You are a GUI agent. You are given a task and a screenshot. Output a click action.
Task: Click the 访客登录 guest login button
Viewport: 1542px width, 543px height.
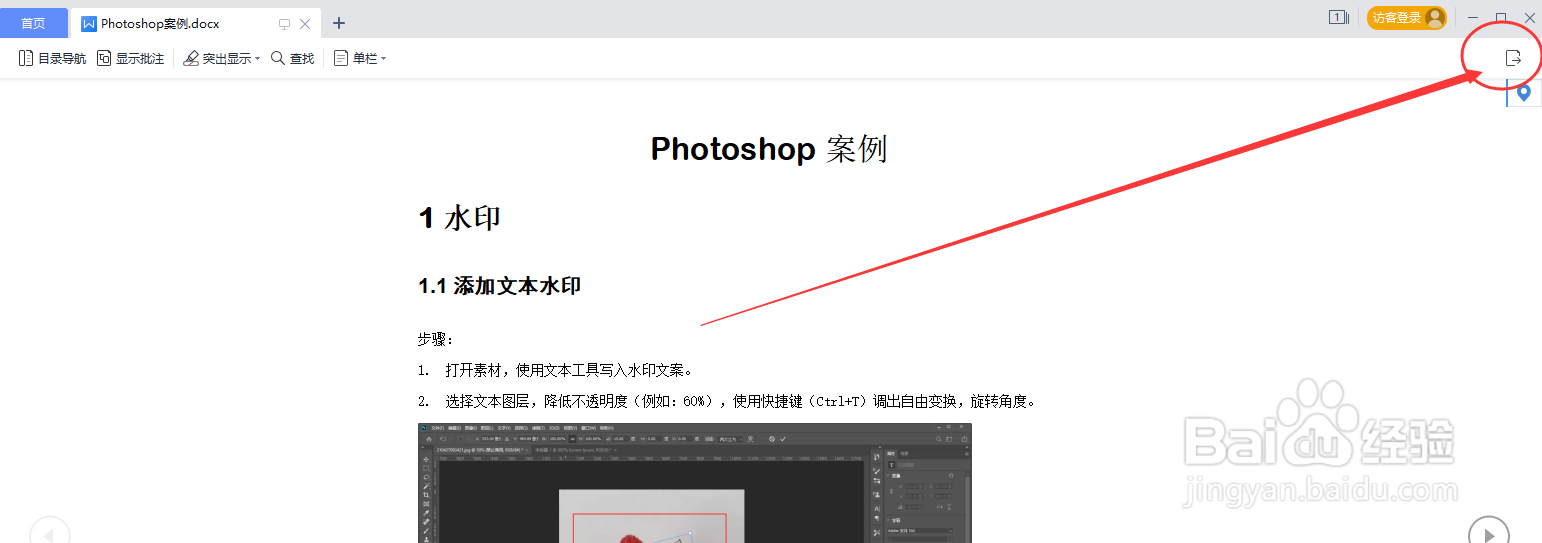tap(1407, 17)
